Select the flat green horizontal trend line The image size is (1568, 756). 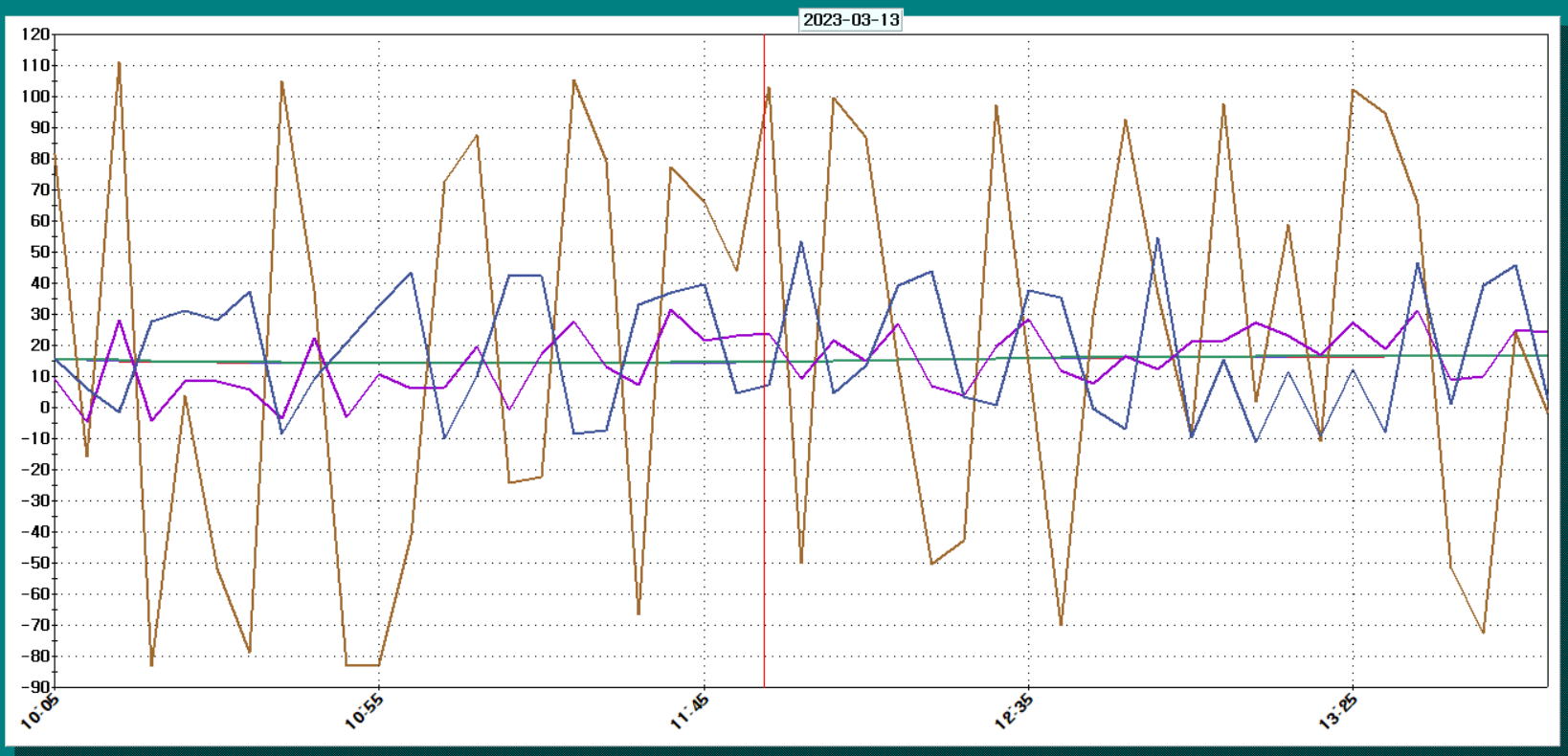(x=574, y=363)
